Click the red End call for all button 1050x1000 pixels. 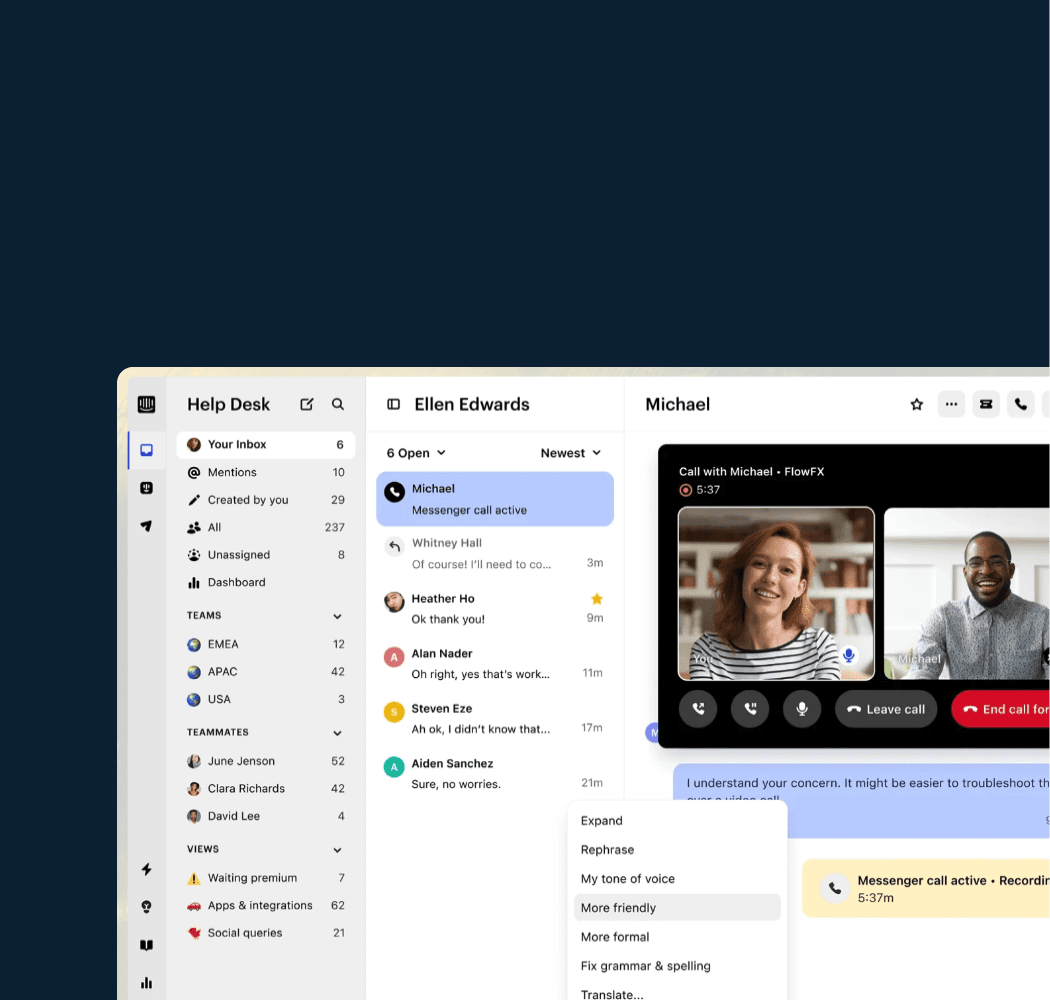(1000, 709)
